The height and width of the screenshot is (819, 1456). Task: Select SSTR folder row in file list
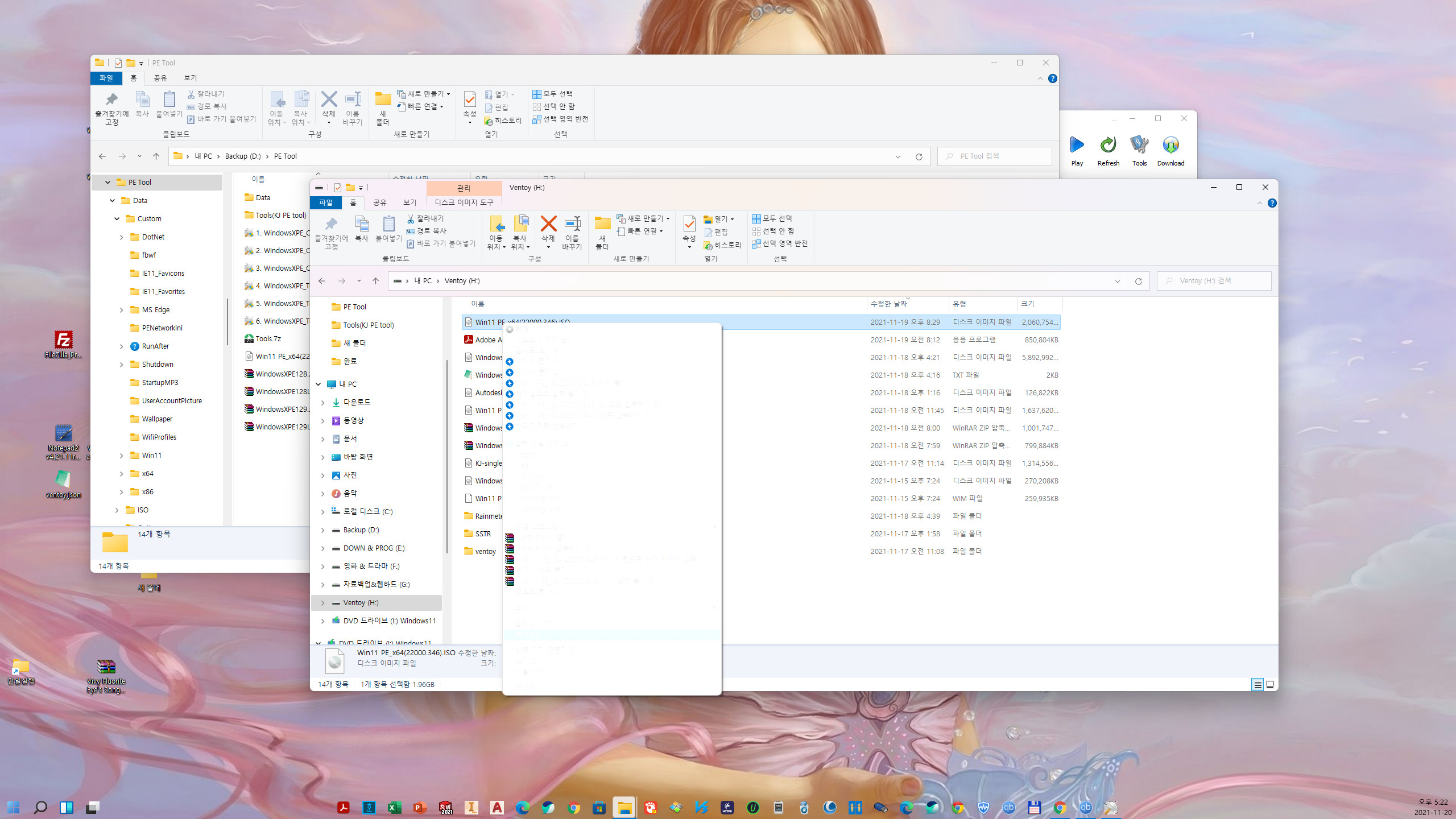761,533
